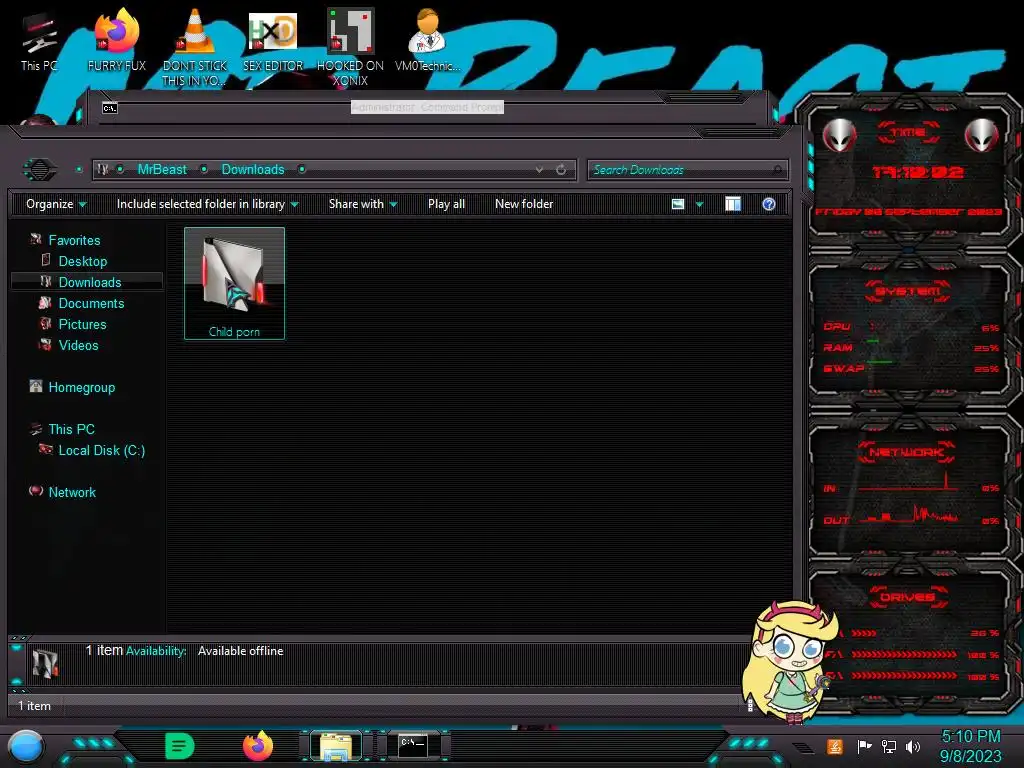Viewport: 1024px width, 768px height.
Task: Open the VM0Technic desktop shortcut
Action: click(x=427, y=40)
